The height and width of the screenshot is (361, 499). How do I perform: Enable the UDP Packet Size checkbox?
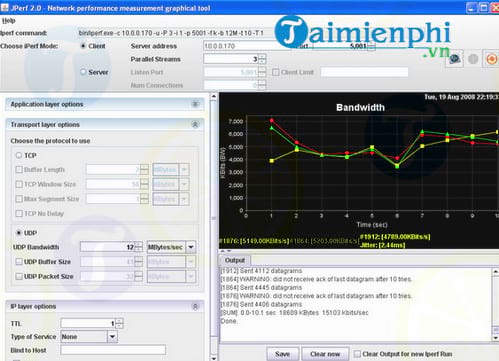19,276
